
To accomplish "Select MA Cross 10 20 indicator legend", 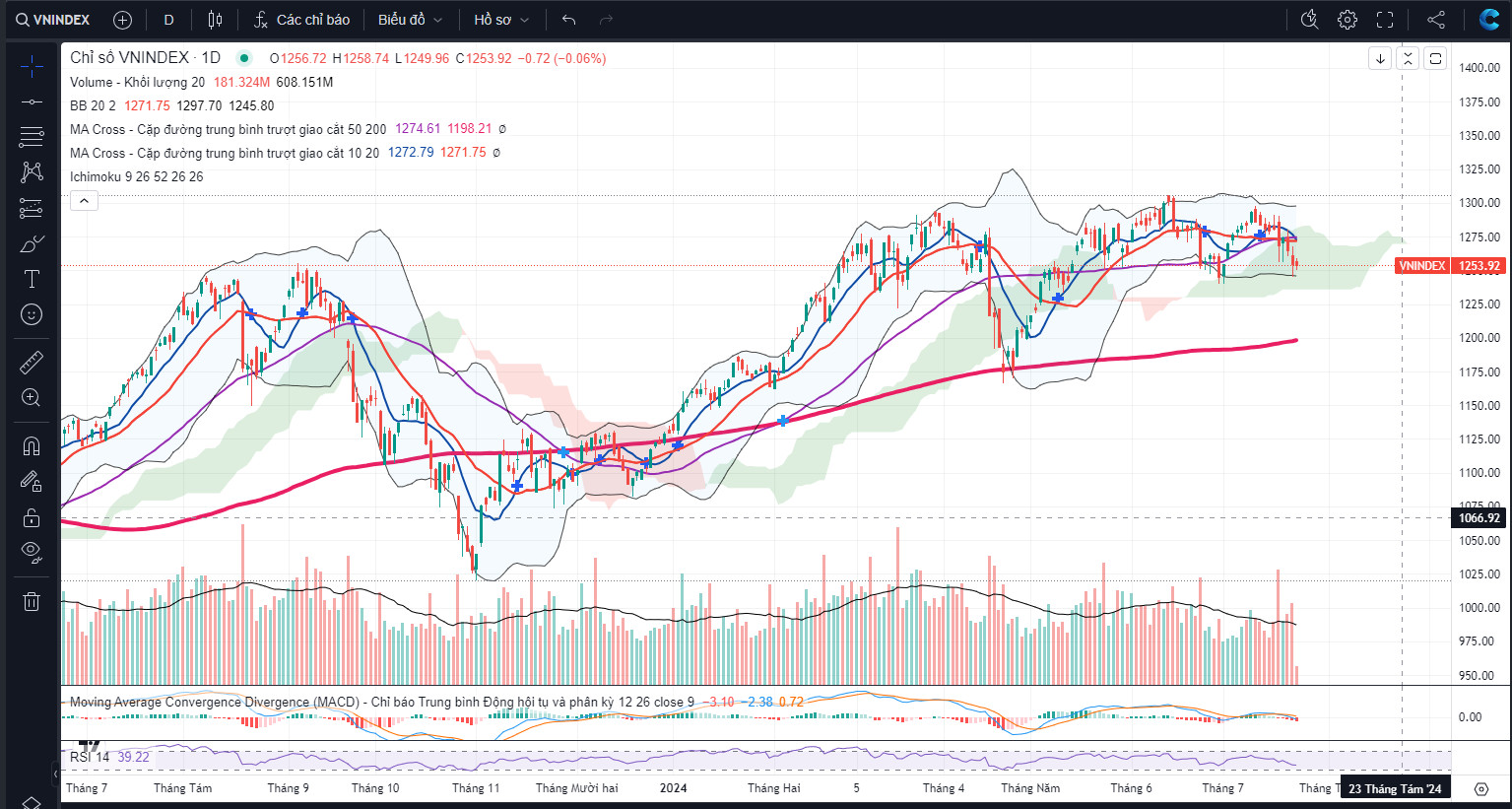I will coord(224,153).
